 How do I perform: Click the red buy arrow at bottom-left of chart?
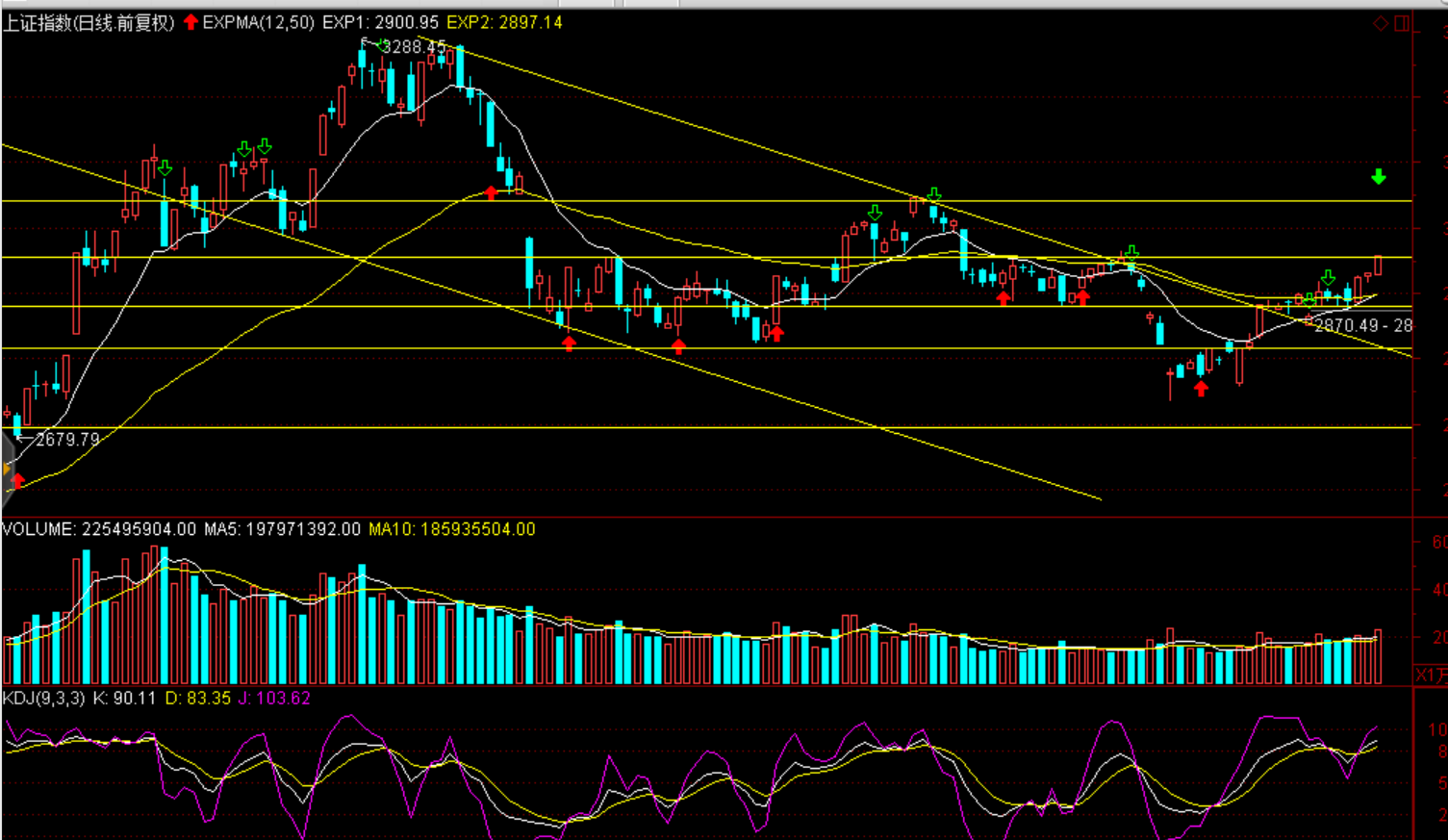pos(17,480)
